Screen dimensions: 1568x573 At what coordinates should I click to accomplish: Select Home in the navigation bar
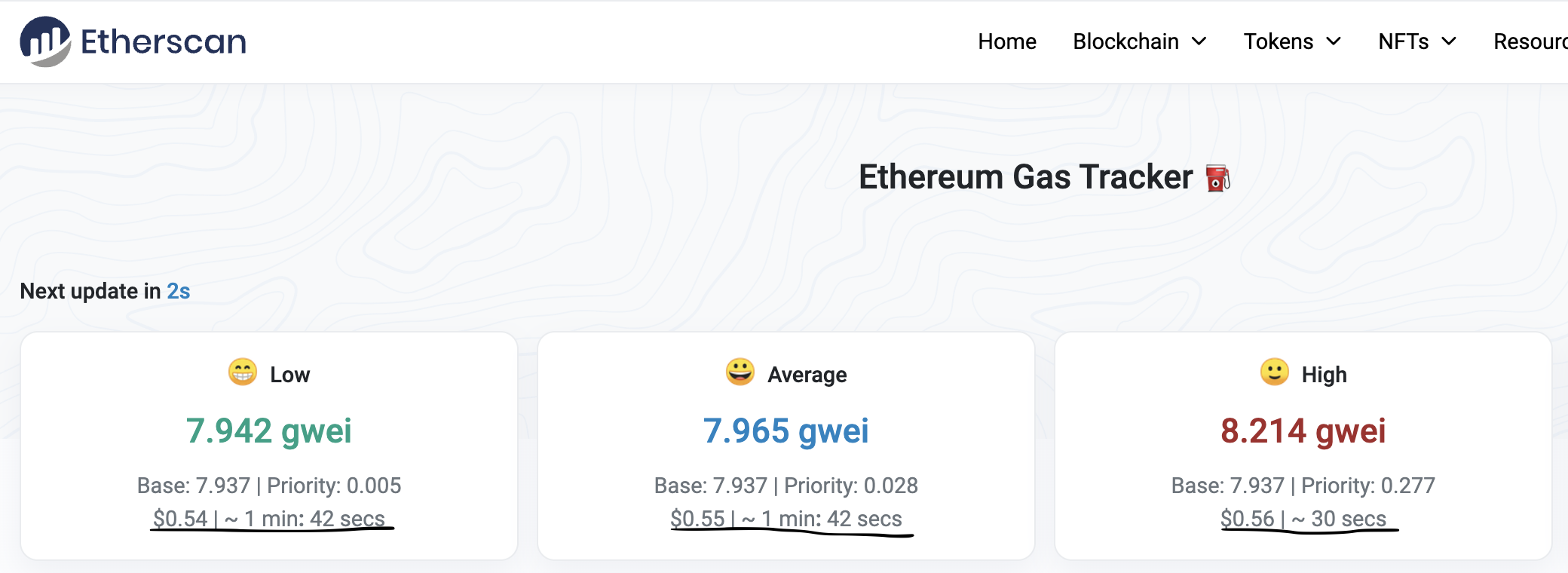(1007, 41)
